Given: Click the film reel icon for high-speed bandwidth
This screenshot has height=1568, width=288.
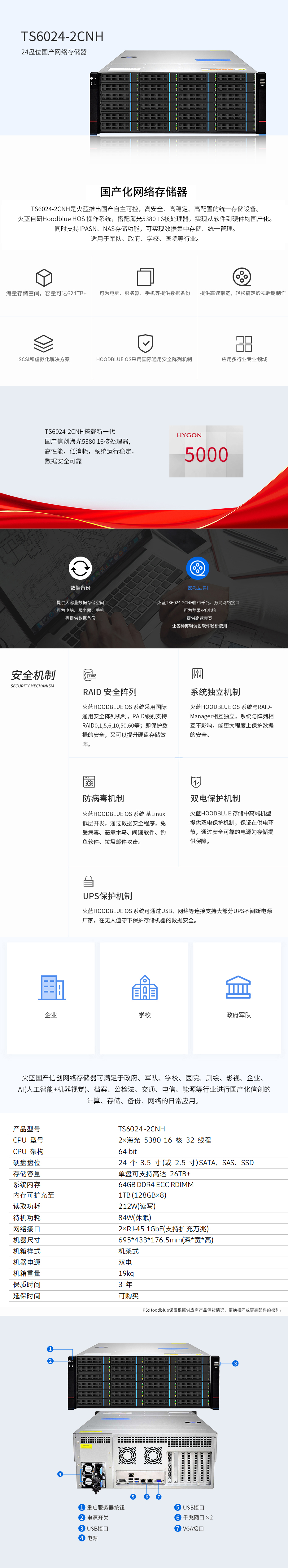Looking at the screenshot, I should click(x=242, y=277).
